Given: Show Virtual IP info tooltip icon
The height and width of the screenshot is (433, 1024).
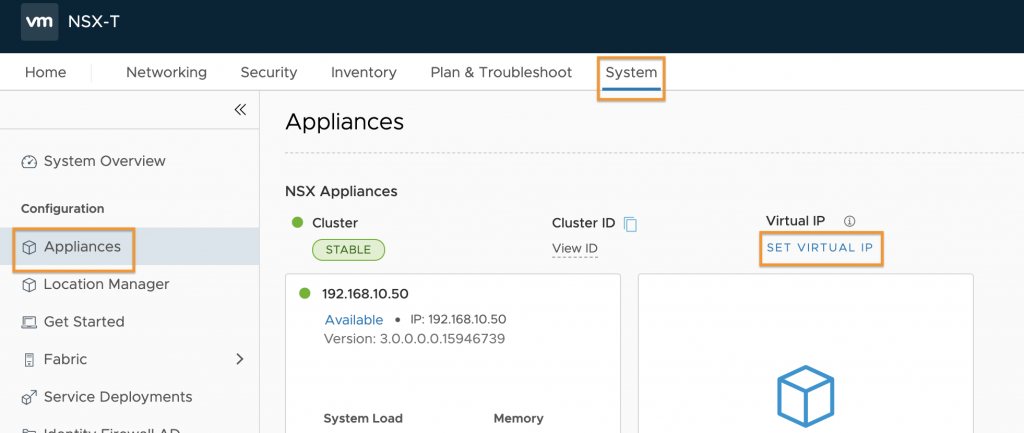Looking at the screenshot, I should pos(849,221).
